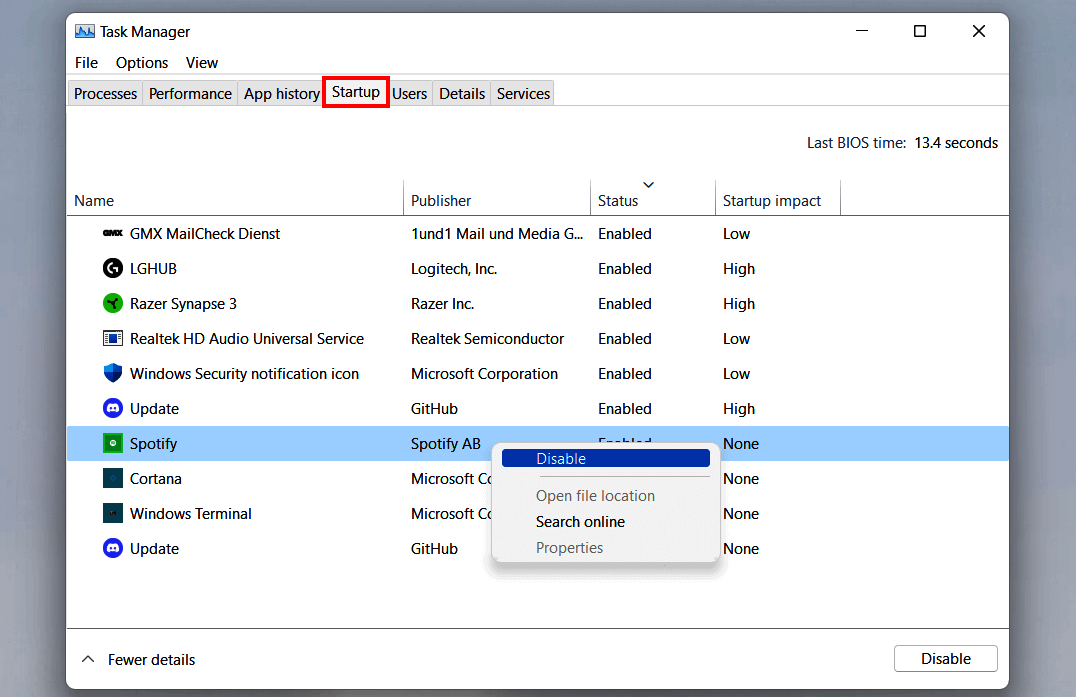The width and height of the screenshot is (1076, 697).
Task: Click the Realtek HD Audio icon
Action: point(112,338)
